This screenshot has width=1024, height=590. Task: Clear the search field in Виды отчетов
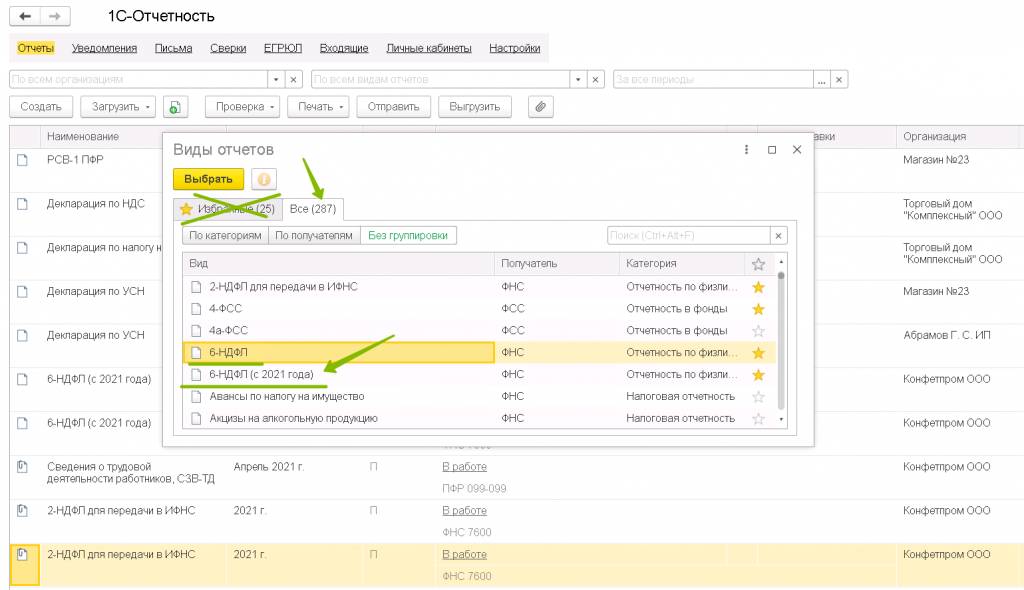(x=778, y=236)
